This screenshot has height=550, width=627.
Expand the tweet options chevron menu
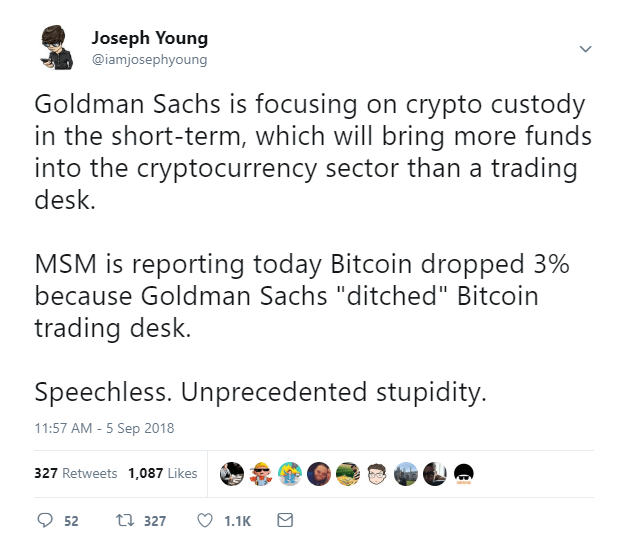point(586,48)
